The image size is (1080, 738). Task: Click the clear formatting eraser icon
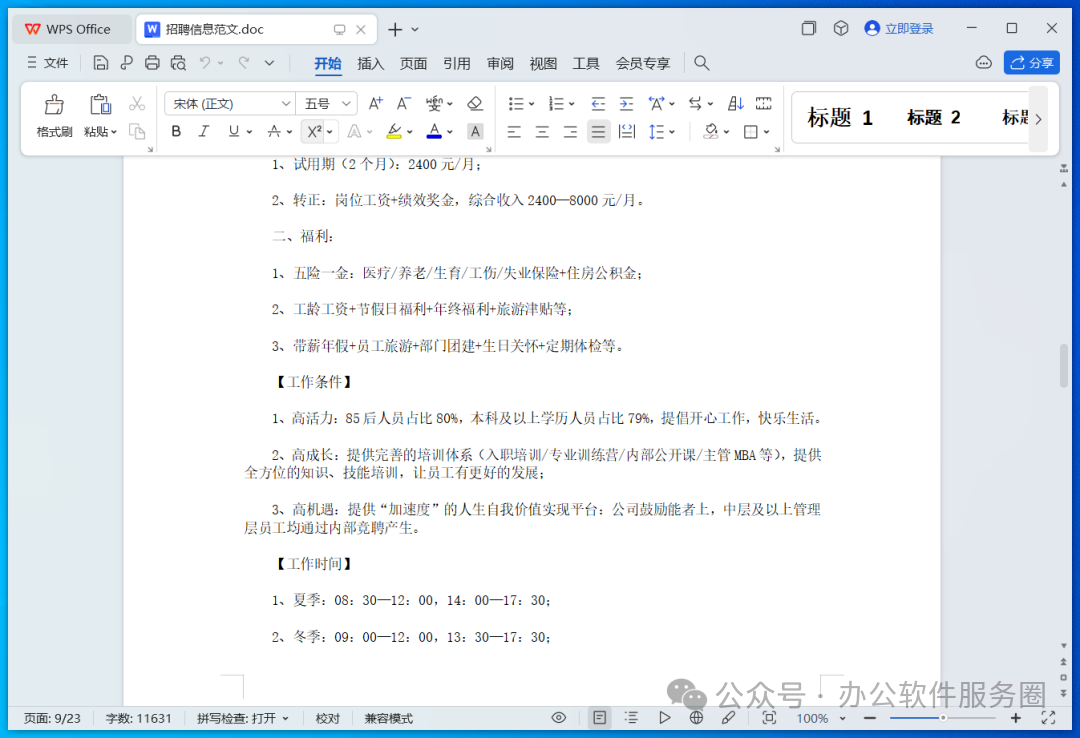[x=475, y=103]
